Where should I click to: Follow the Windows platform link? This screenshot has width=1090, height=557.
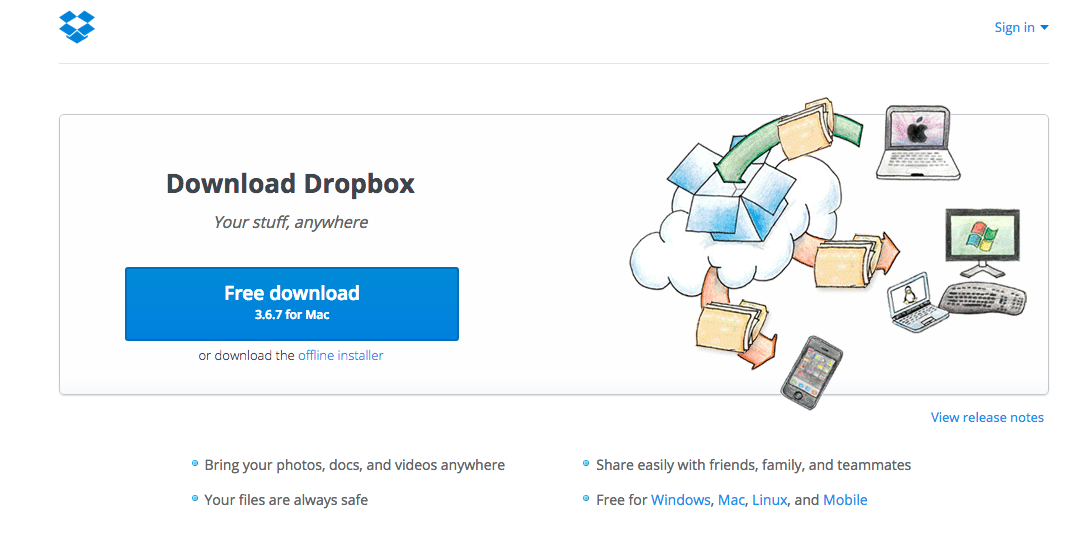click(681, 500)
